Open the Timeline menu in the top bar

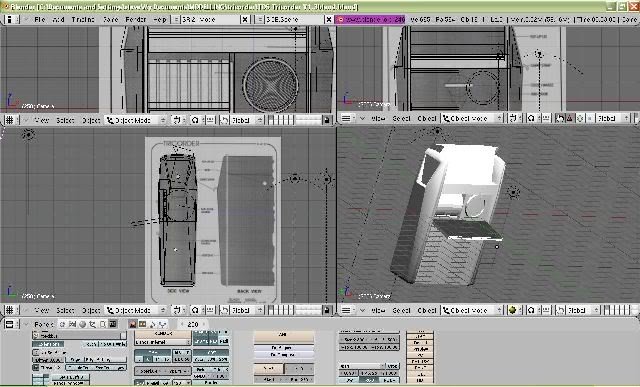click(83, 19)
